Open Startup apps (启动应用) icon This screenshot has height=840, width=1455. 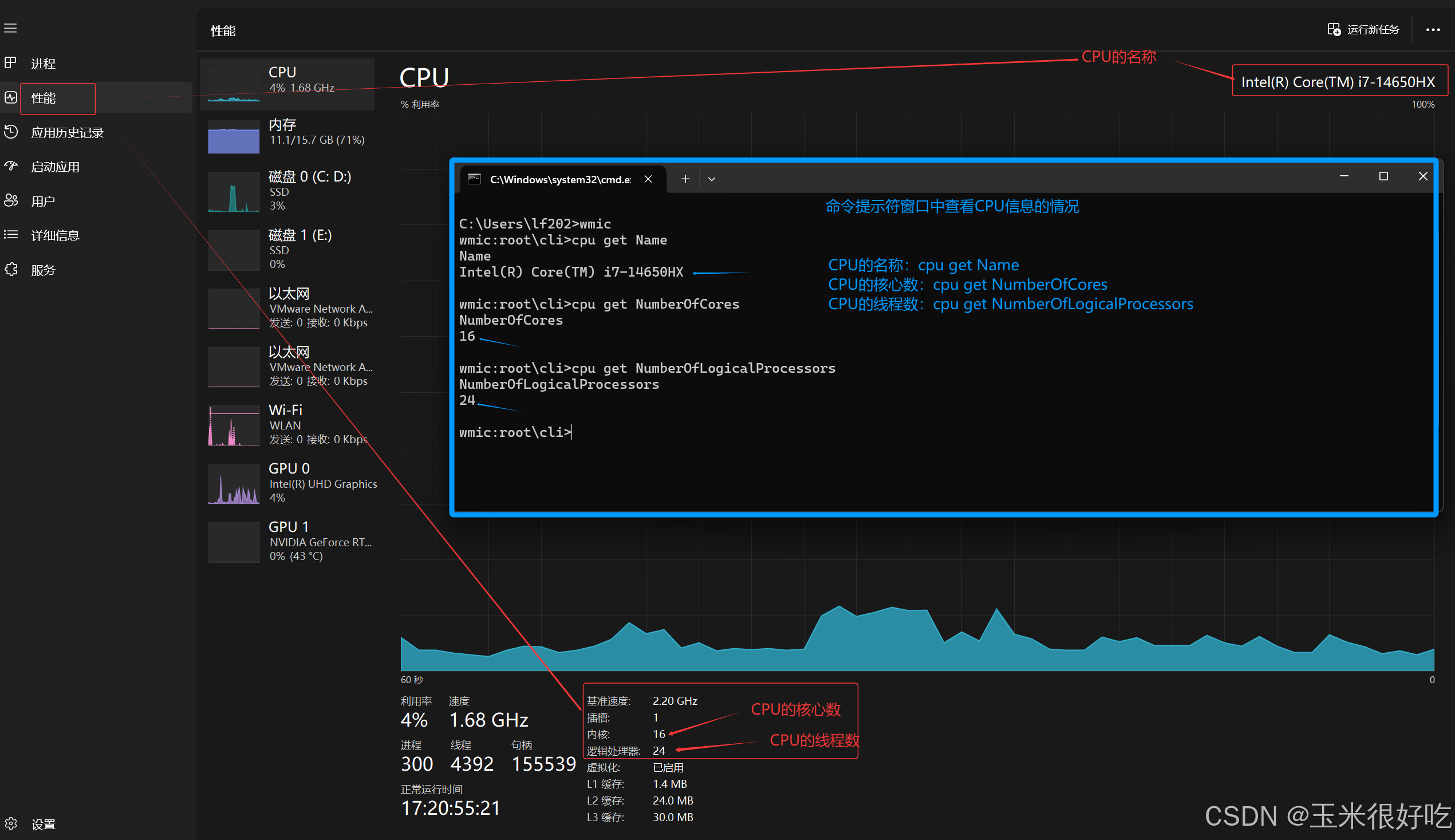click(x=10, y=167)
